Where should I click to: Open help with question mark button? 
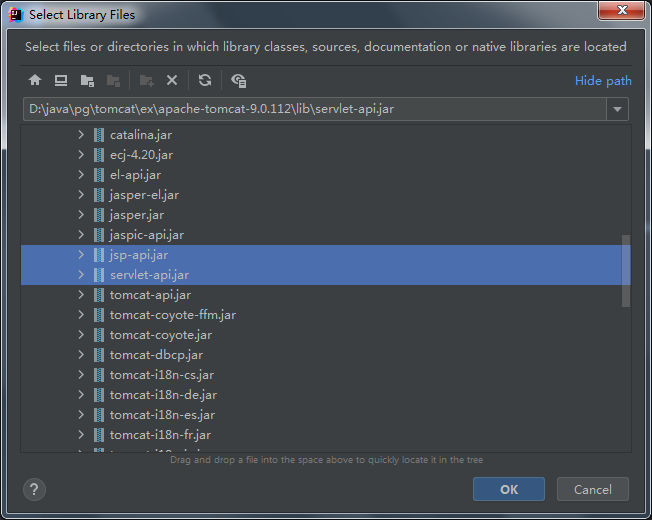35,490
